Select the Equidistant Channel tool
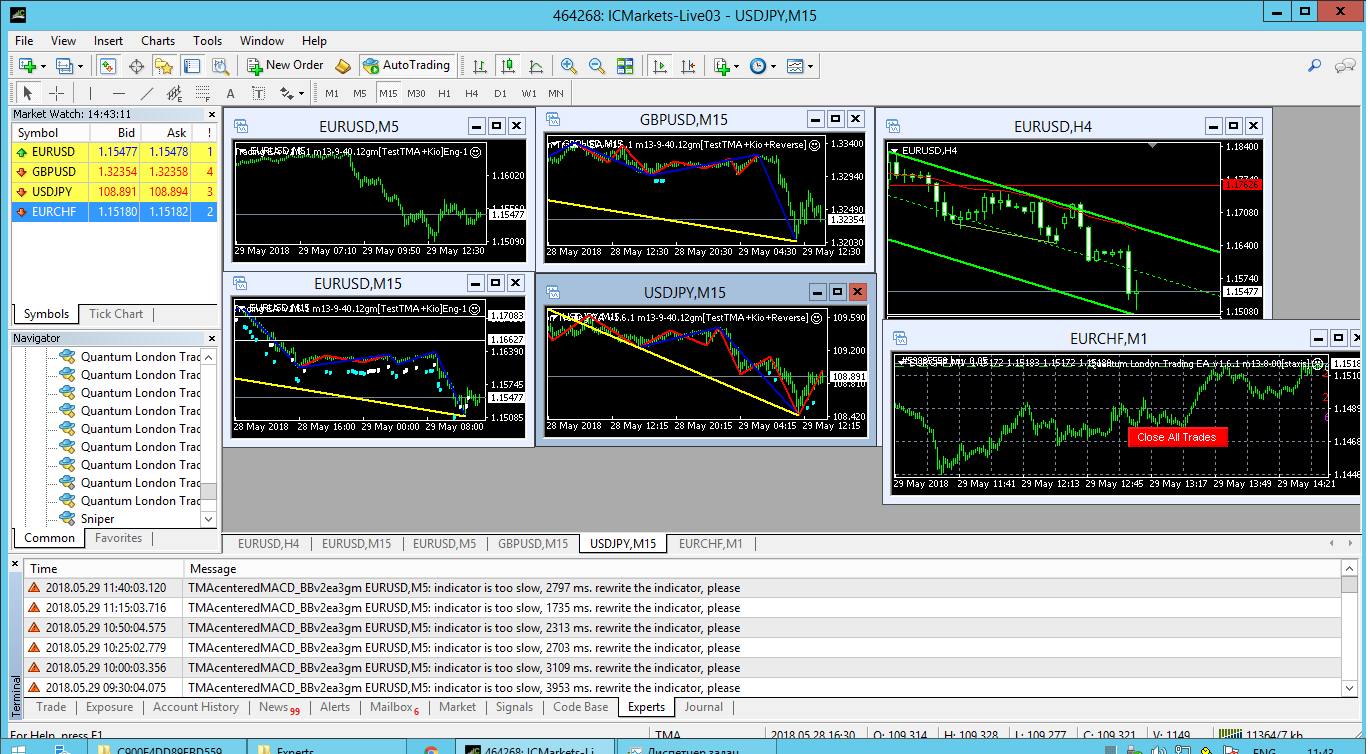The height and width of the screenshot is (754, 1370). coord(175,93)
